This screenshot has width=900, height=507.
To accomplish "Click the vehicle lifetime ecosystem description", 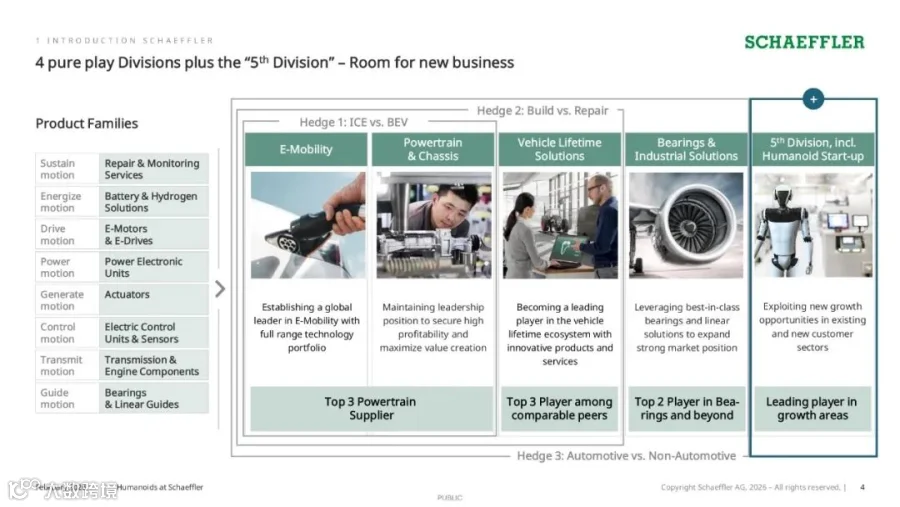I will (x=560, y=334).
